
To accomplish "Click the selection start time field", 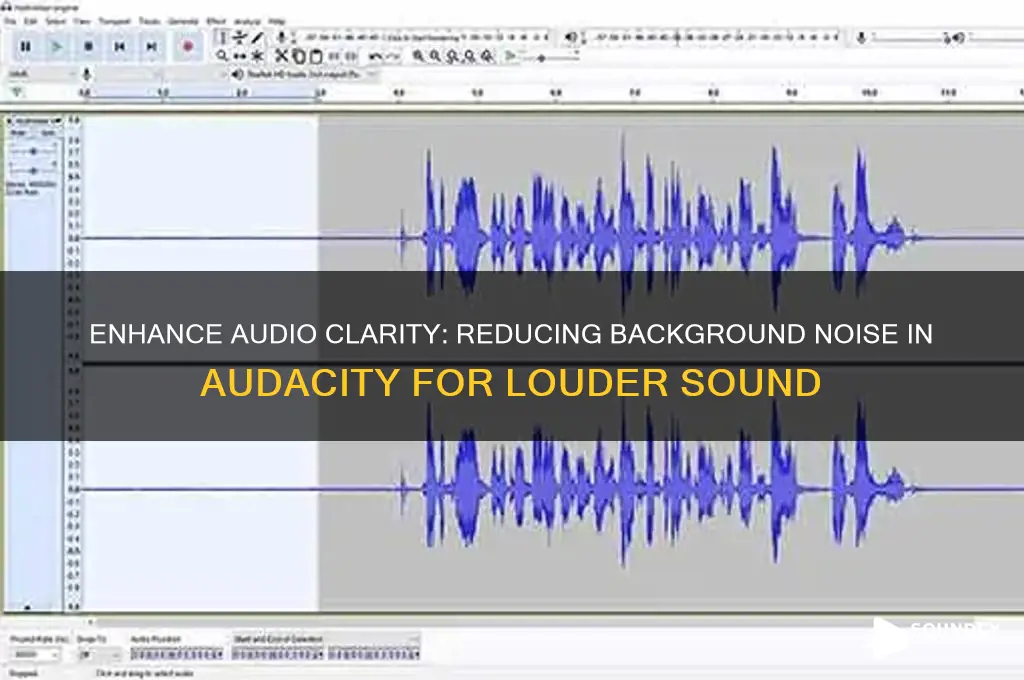I will (x=278, y=654).
